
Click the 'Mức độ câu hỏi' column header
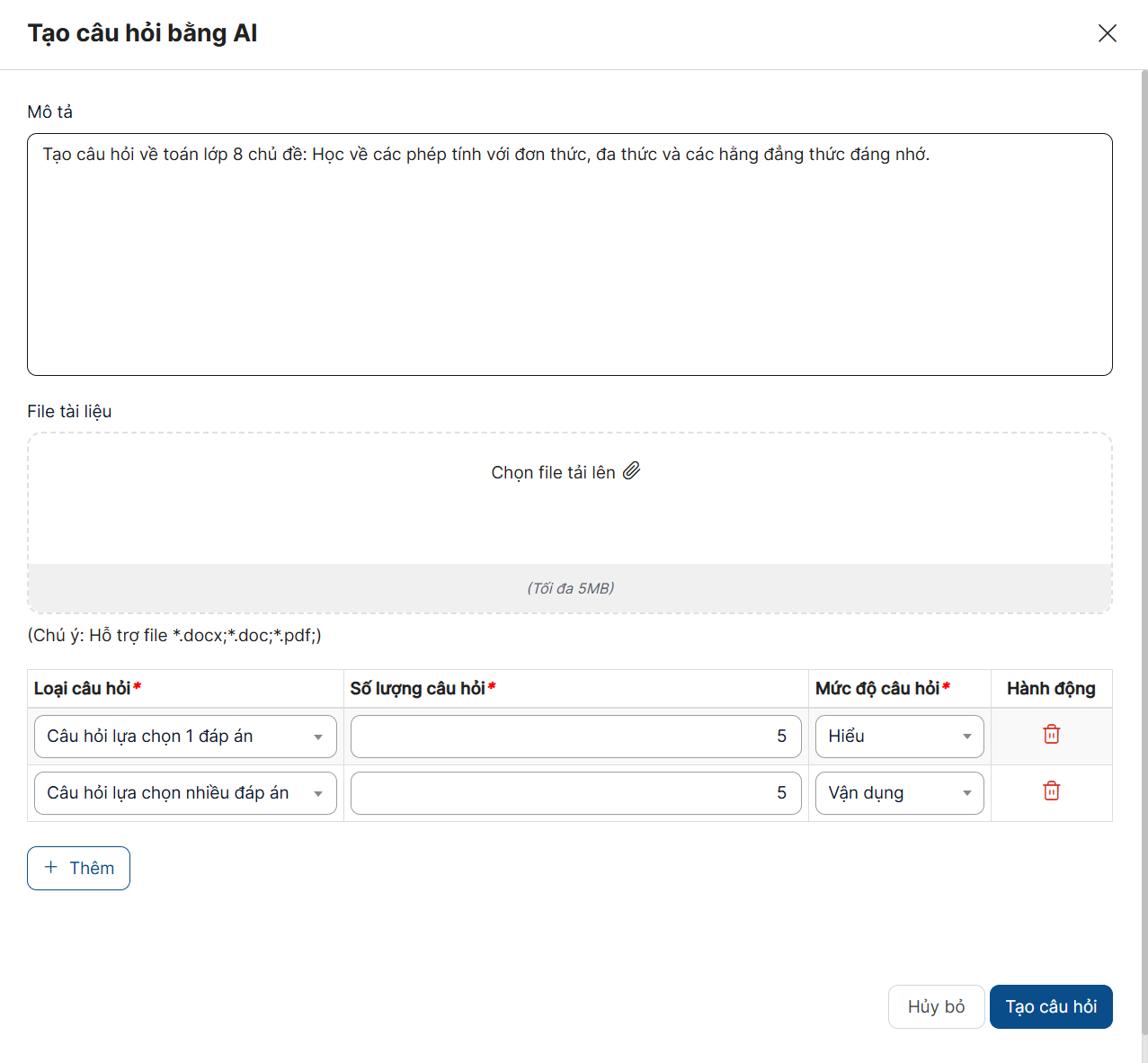pyautogui.click(x=877, y=689)
